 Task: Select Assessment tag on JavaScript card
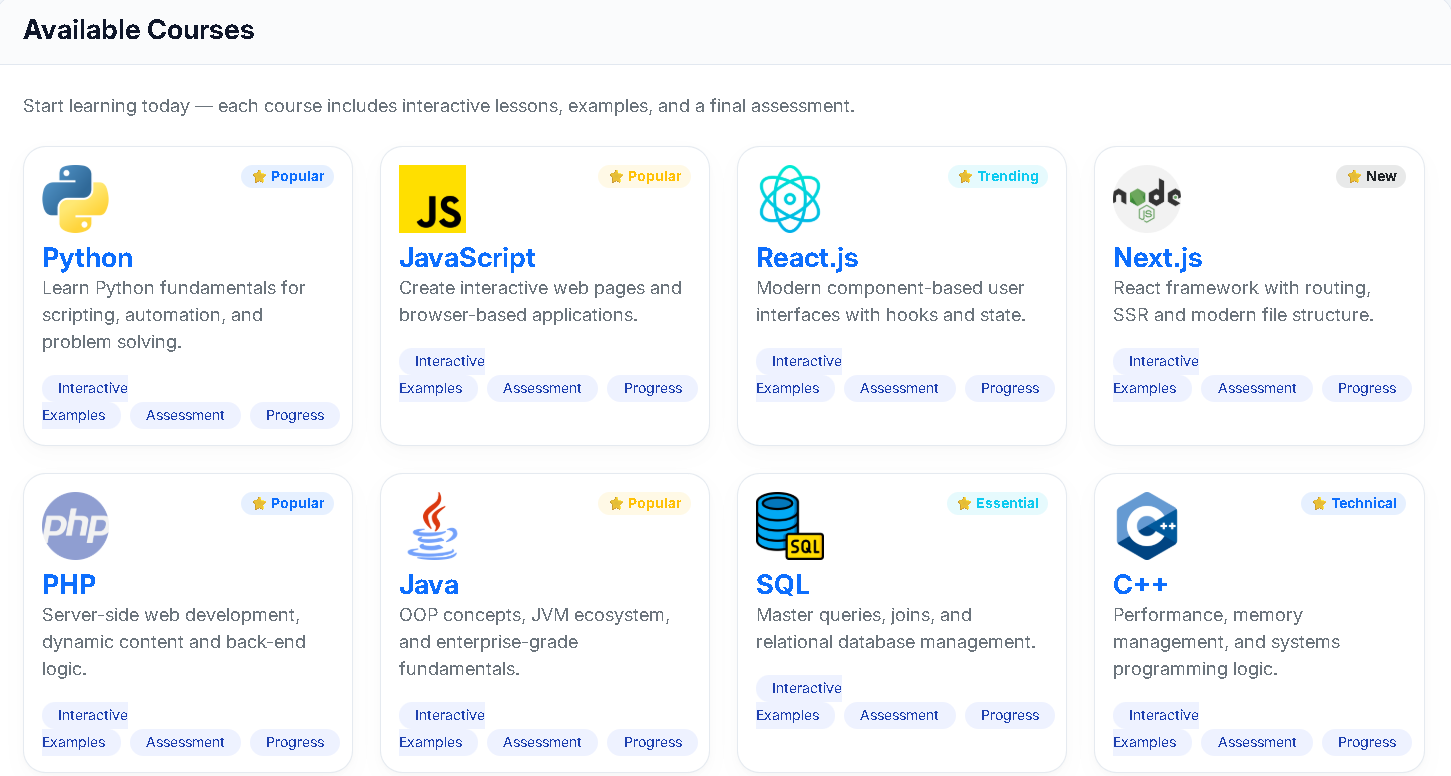542,388
